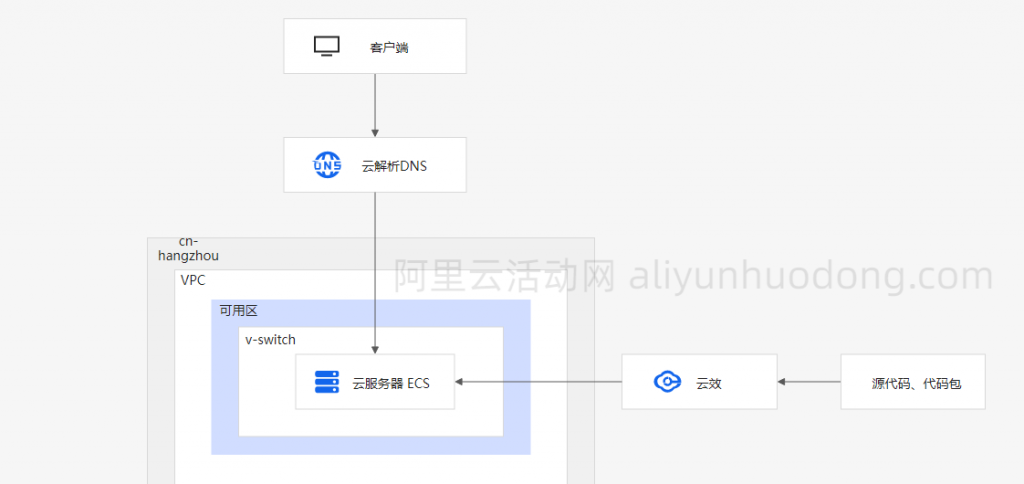1024x484 pixels.
Task: Select the 源代码、代码包 box
Action: (x=912, y=382)
